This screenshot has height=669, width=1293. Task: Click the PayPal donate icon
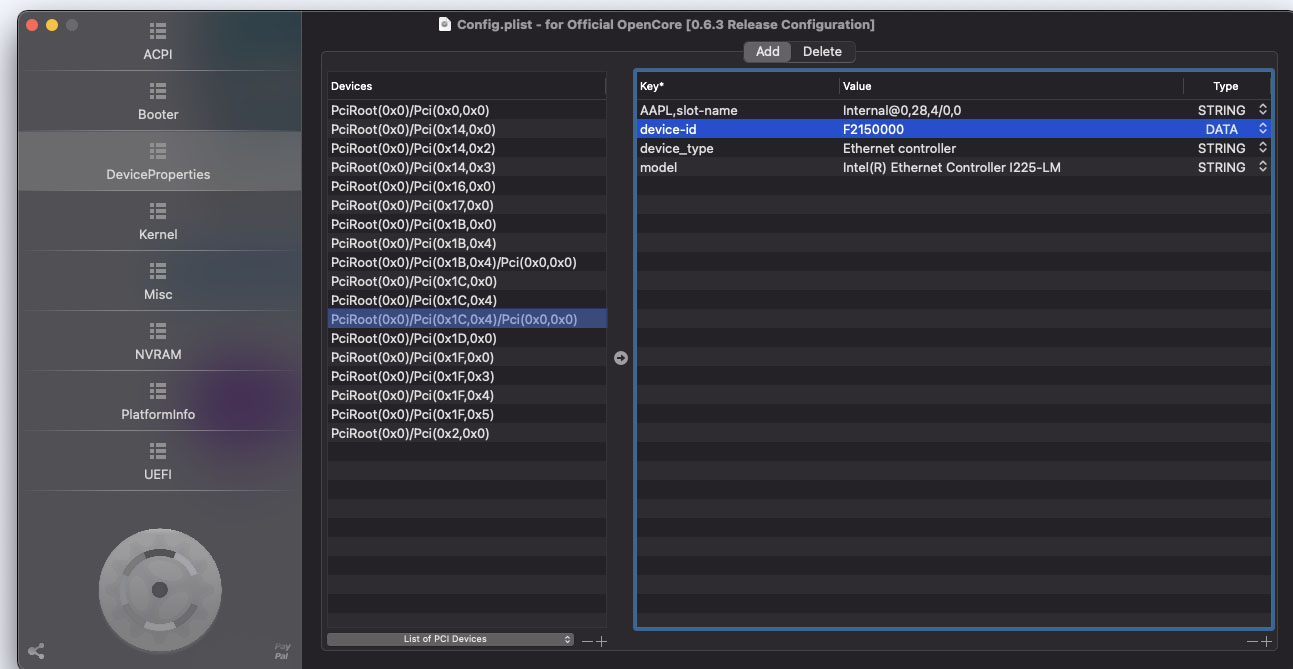(282, 650)
